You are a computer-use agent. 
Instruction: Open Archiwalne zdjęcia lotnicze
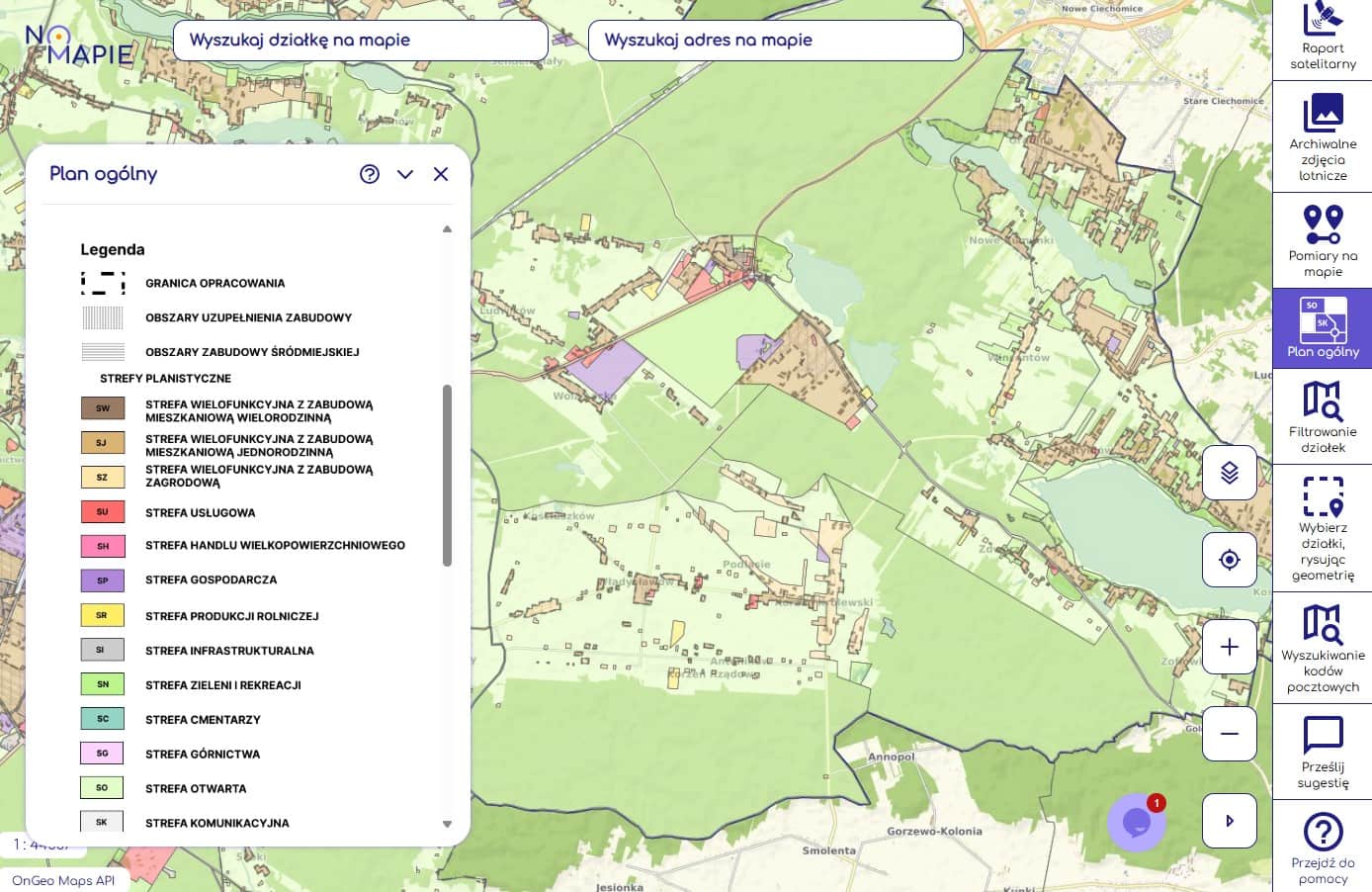click(1323, 136)
